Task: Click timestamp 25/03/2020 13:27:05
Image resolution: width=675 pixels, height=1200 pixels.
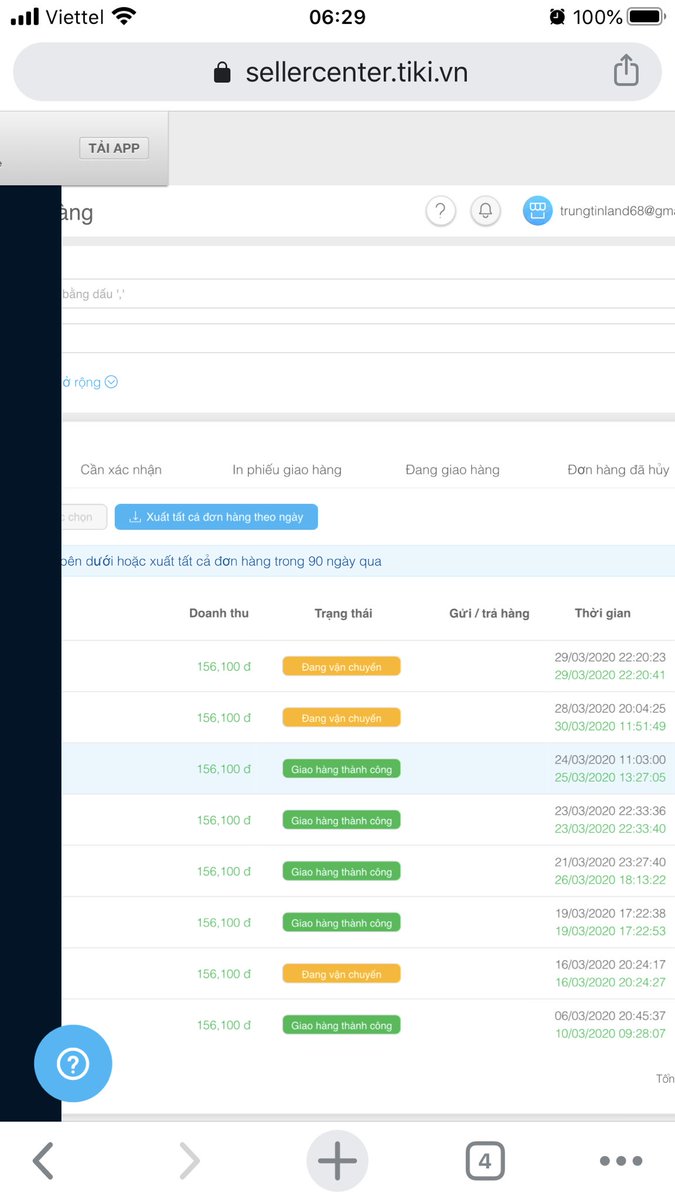Action: 610,777
